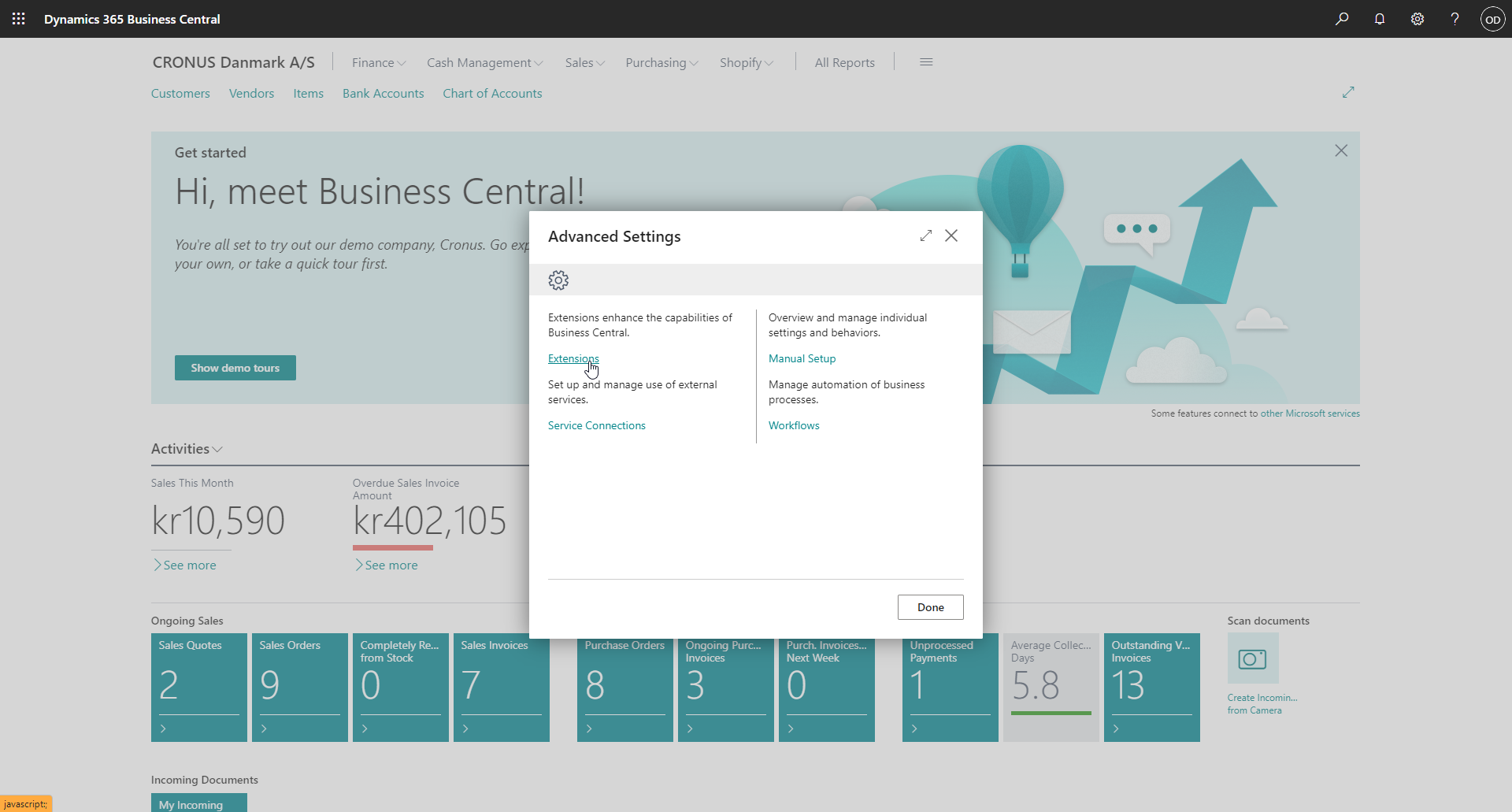Open the Unprocessed Payments tile
1512x812 pixels.
[951, 688]
